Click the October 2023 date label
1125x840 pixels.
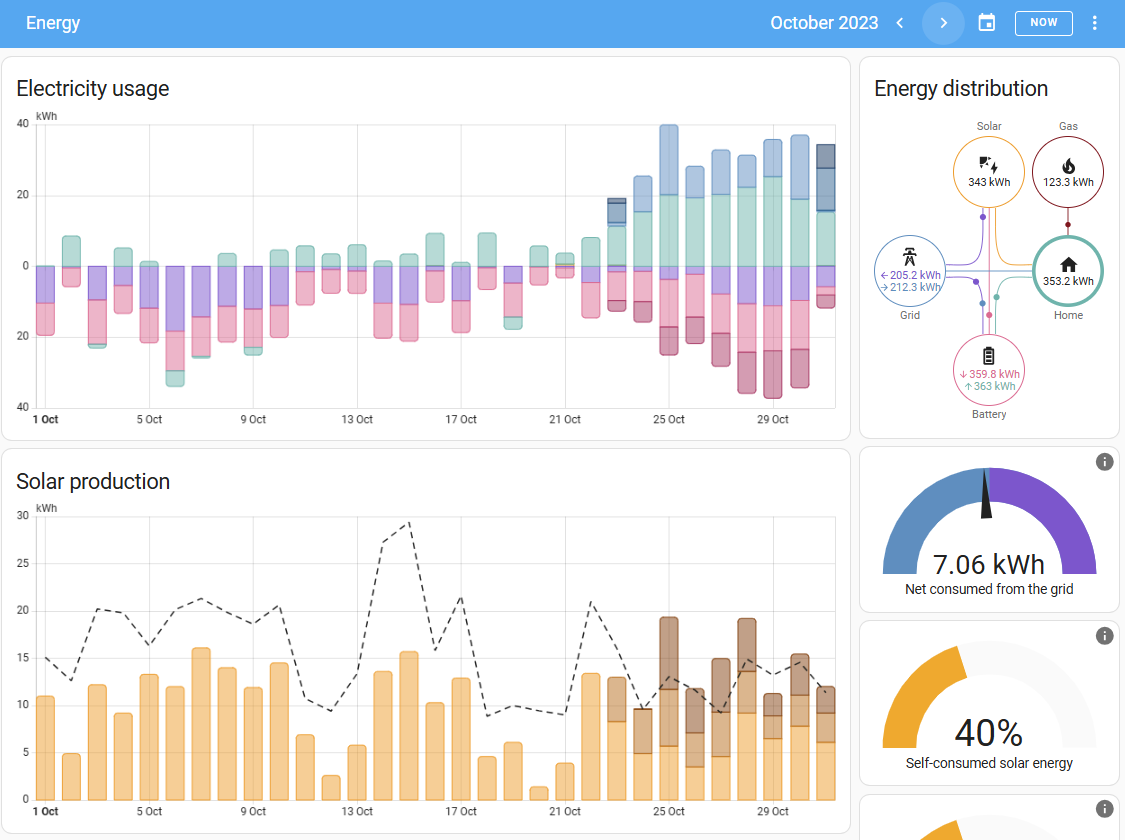pos(824,23)
